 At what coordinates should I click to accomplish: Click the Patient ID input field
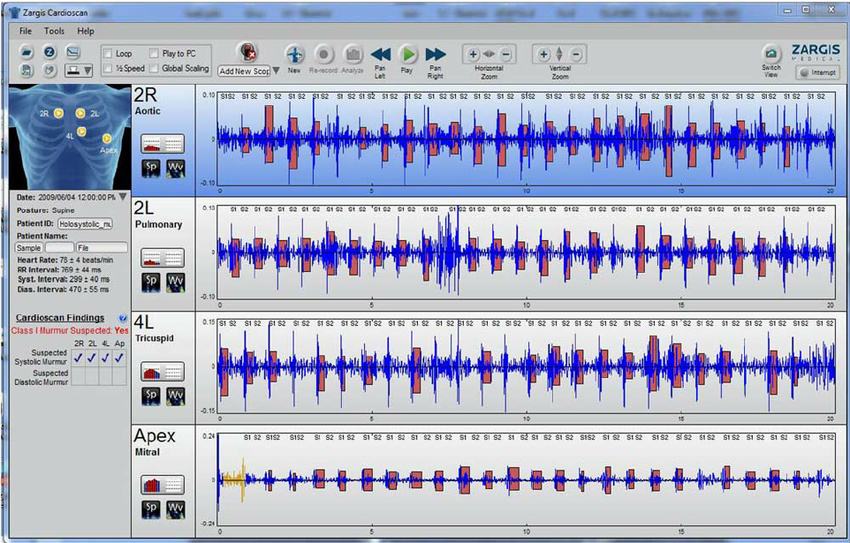coord(86,225)
